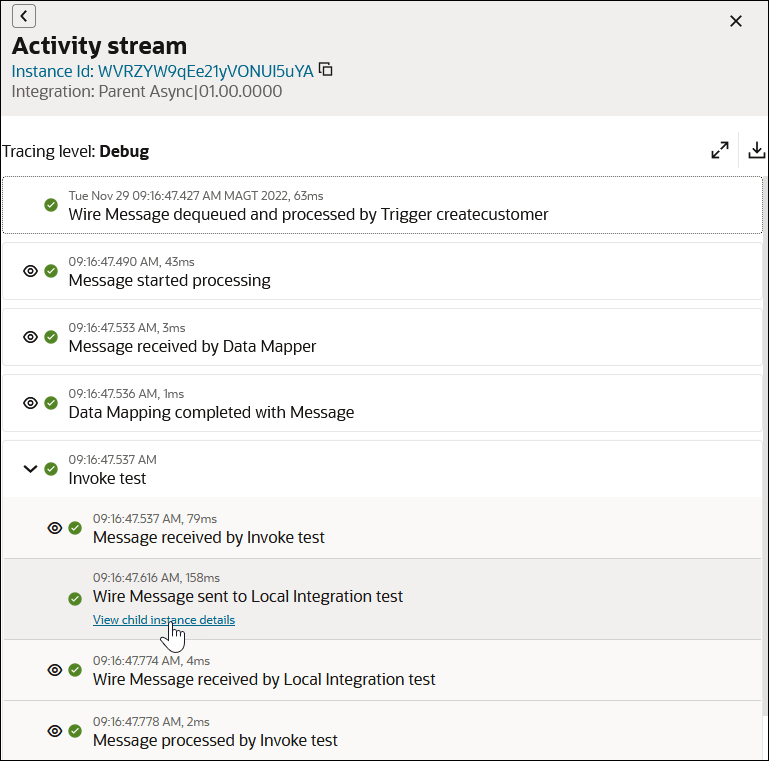View payload of Message started processing
The image size is (769, 761).
[30, 271]
